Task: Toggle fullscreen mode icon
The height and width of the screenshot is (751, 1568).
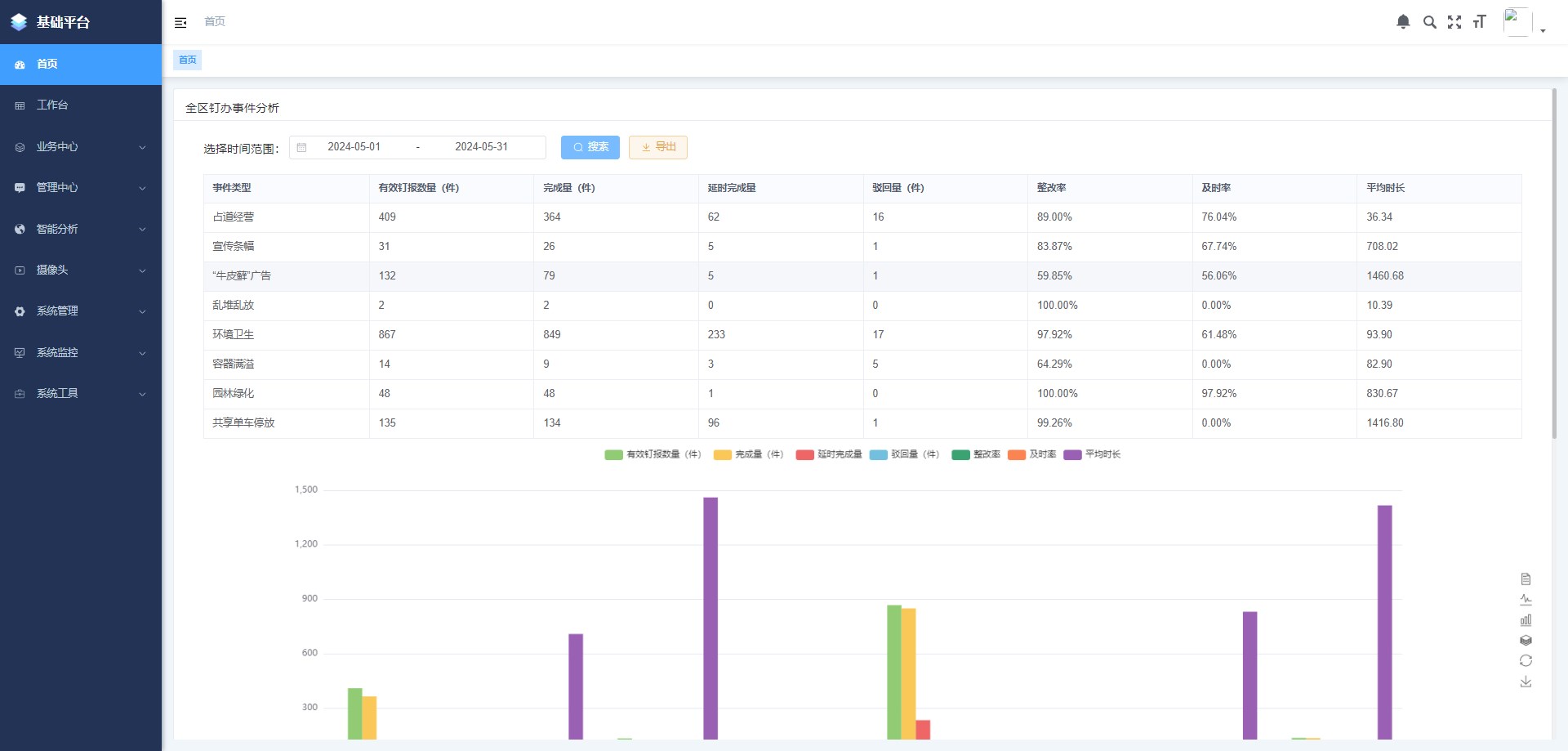Action: (1454, 22)
